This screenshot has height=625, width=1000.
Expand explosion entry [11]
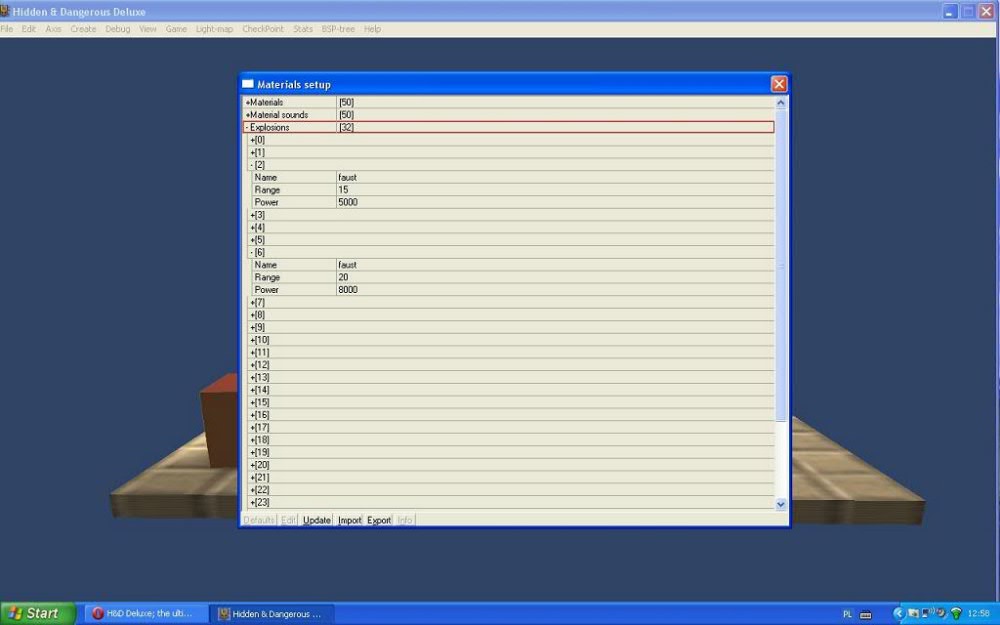click(253, 352)
